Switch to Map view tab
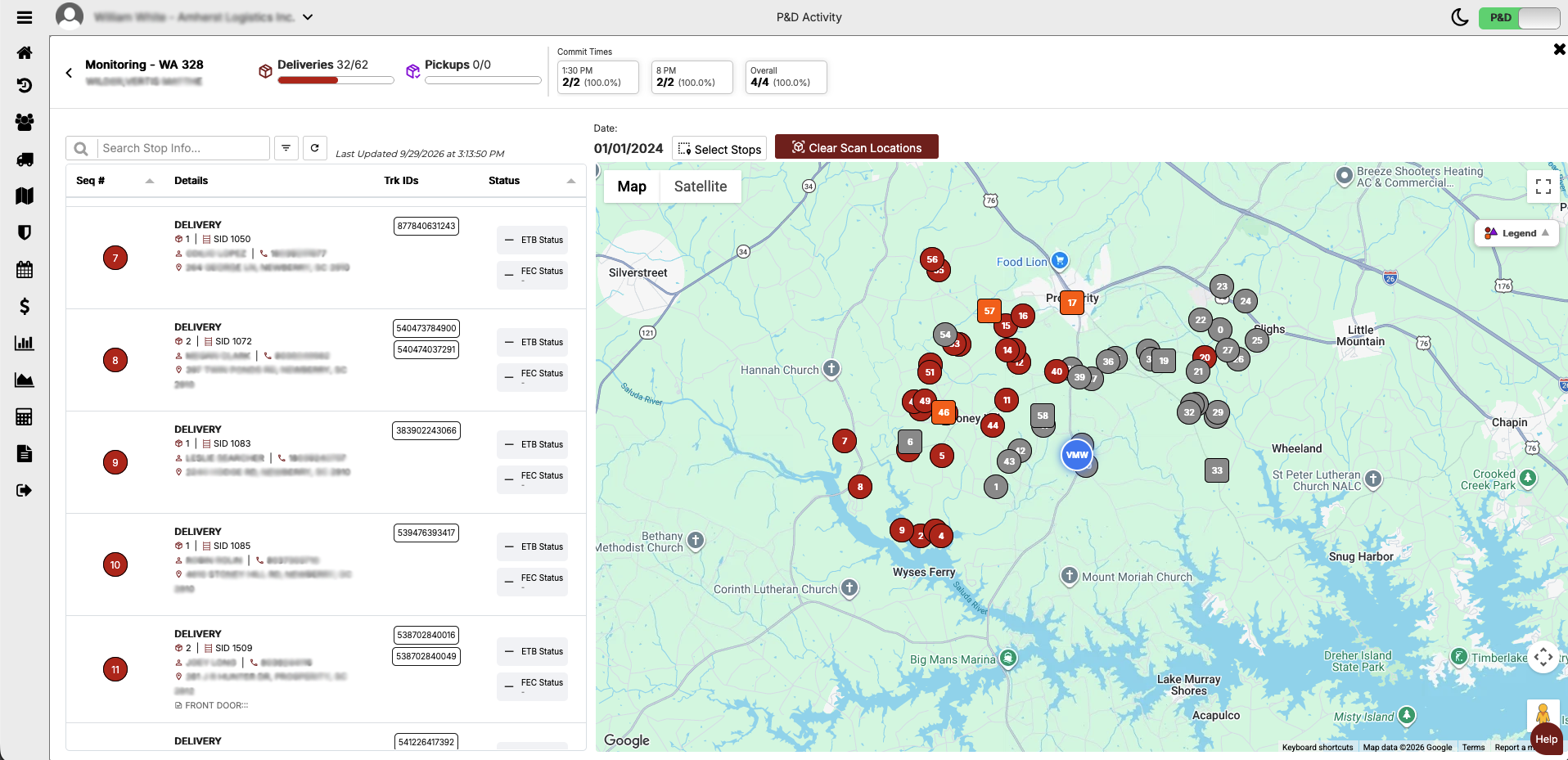Screen dimensions: 1568x760 tap(632, 187)
